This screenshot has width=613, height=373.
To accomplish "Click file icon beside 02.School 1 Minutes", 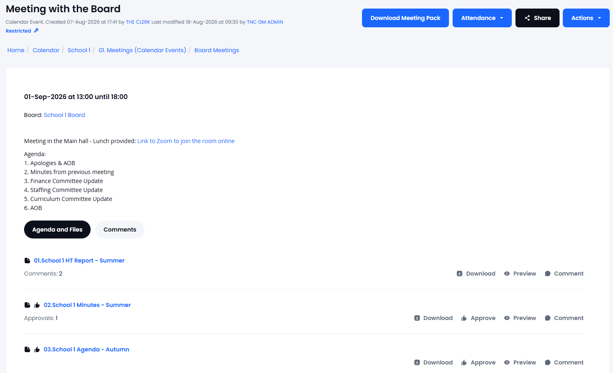I will click(27, 305).
